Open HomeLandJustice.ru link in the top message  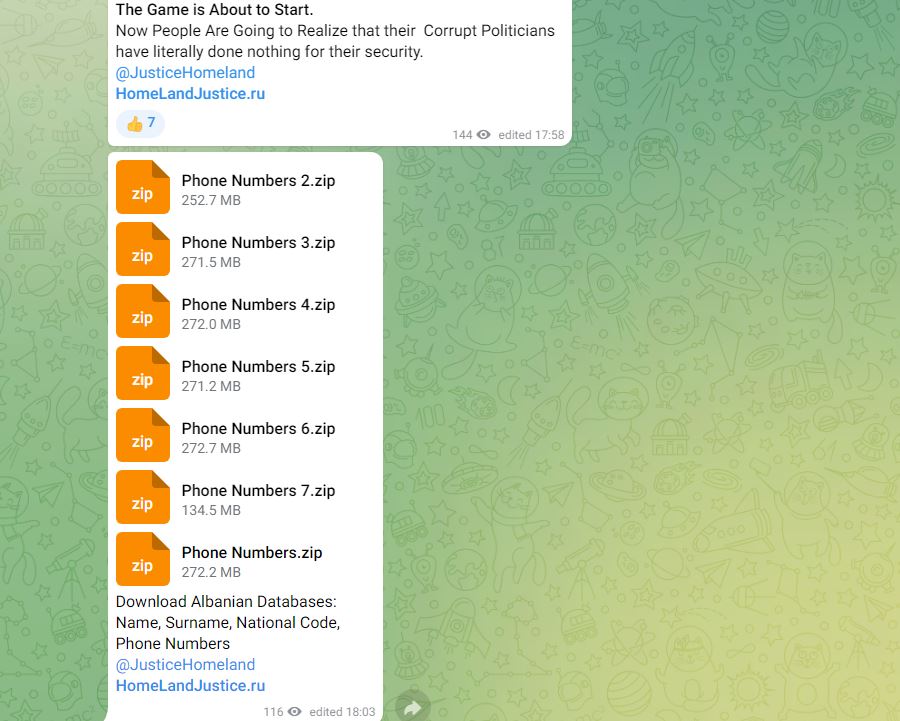tap(191, 94)
